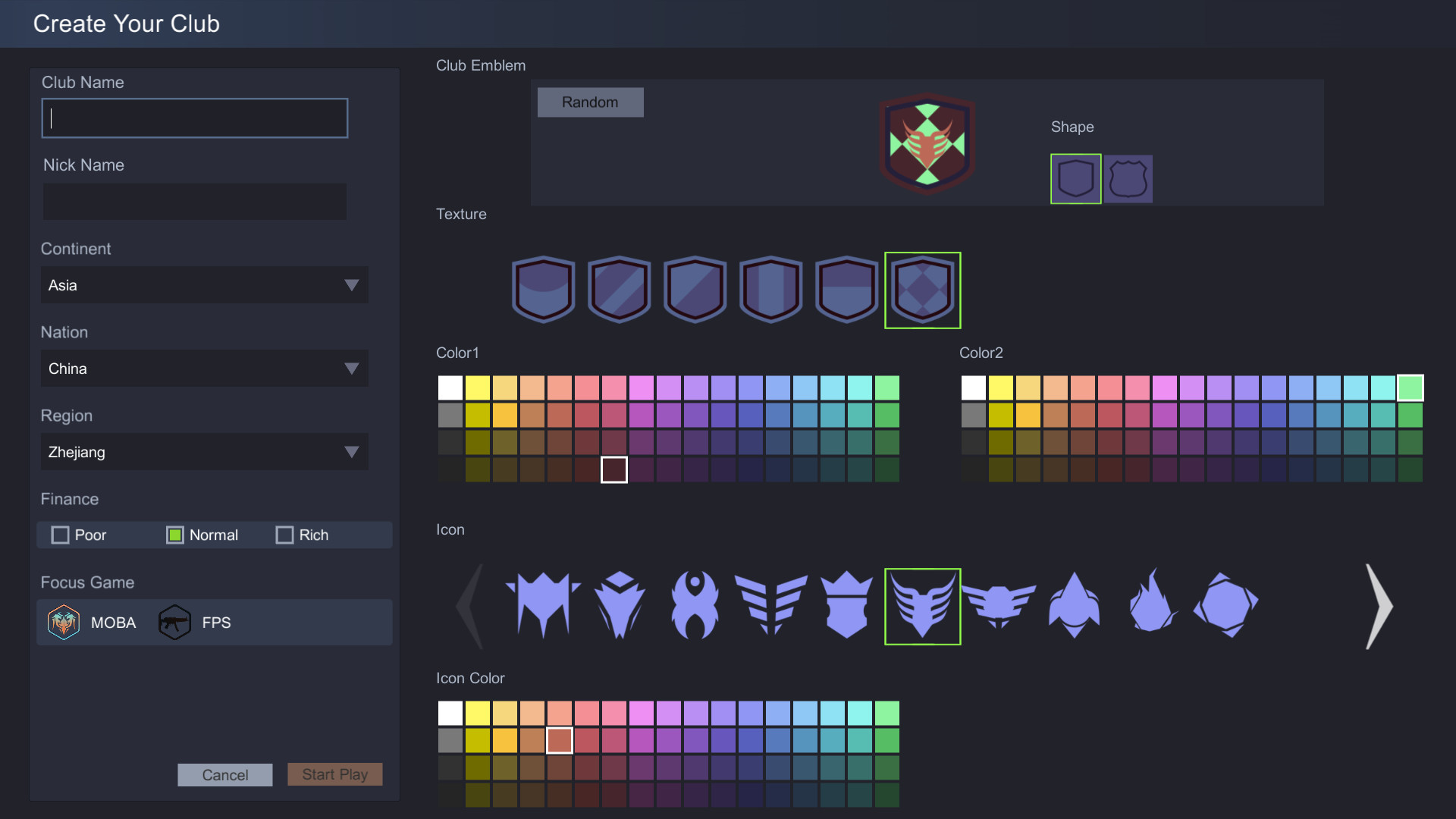Click the Cancel button
The image size is (1456, 819).
[x=224, y=775]
